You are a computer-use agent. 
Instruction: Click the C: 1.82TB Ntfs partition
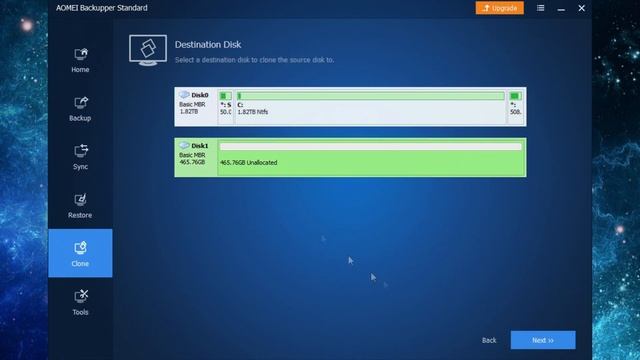[371, 107]
